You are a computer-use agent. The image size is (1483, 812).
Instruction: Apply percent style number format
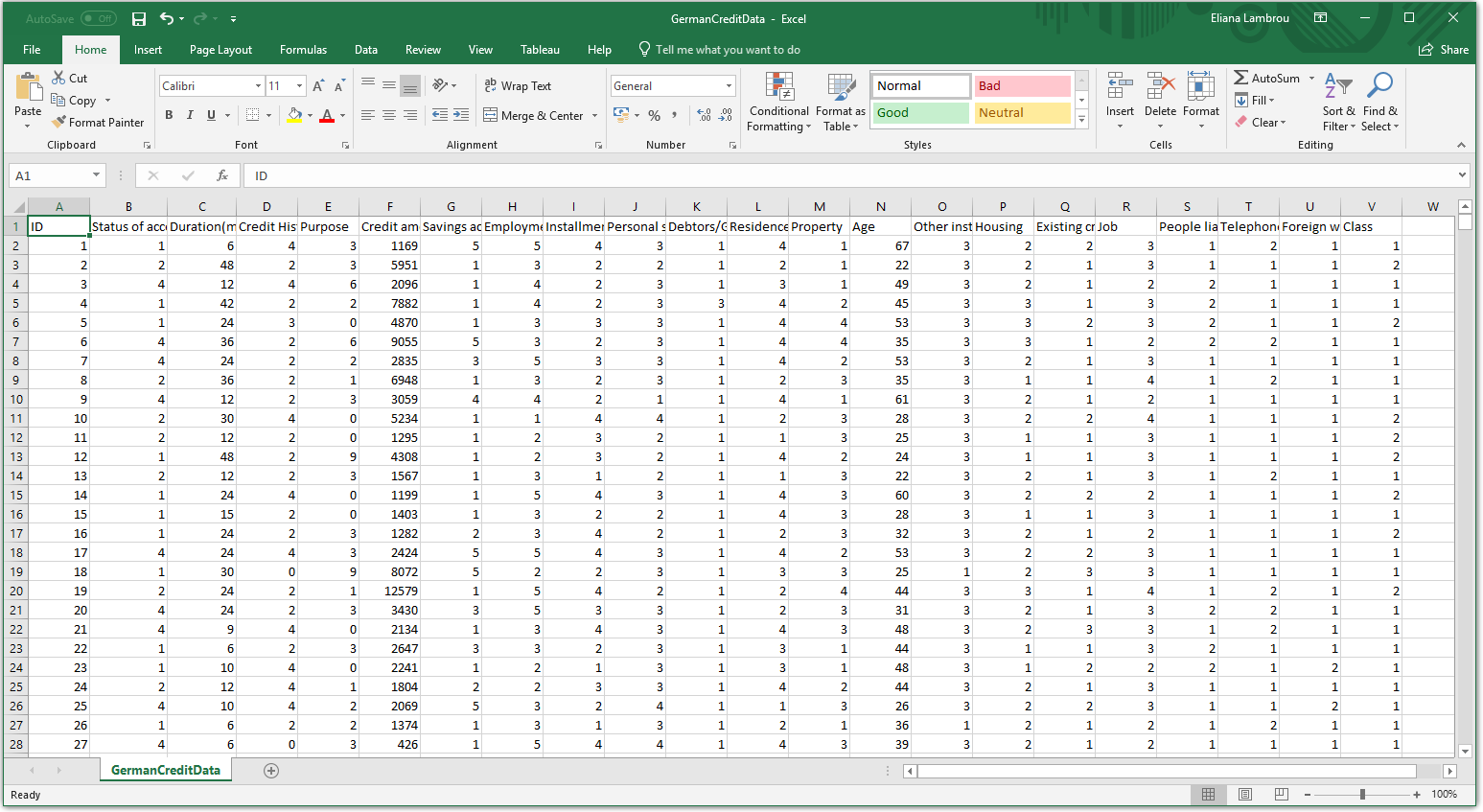654,115
